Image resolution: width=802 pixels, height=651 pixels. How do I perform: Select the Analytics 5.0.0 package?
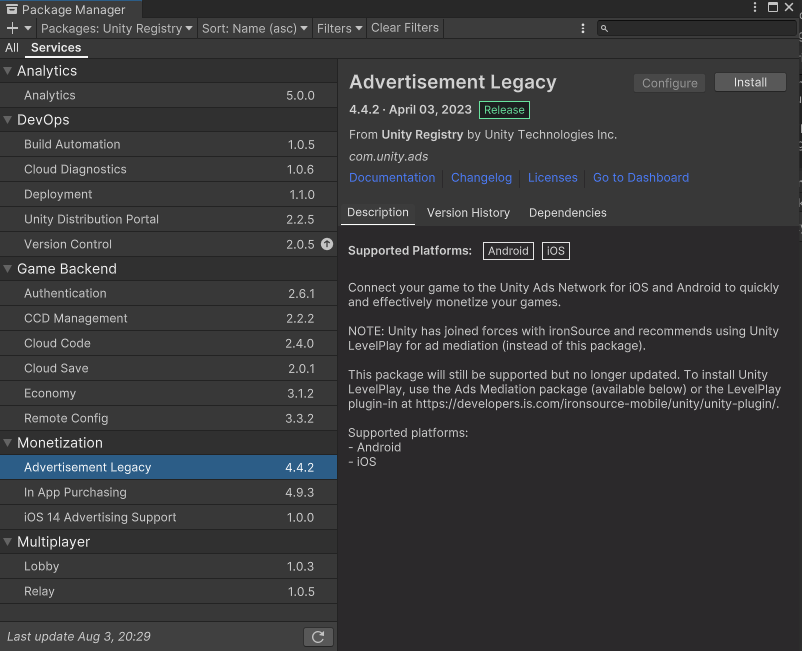tap(169, 96)
